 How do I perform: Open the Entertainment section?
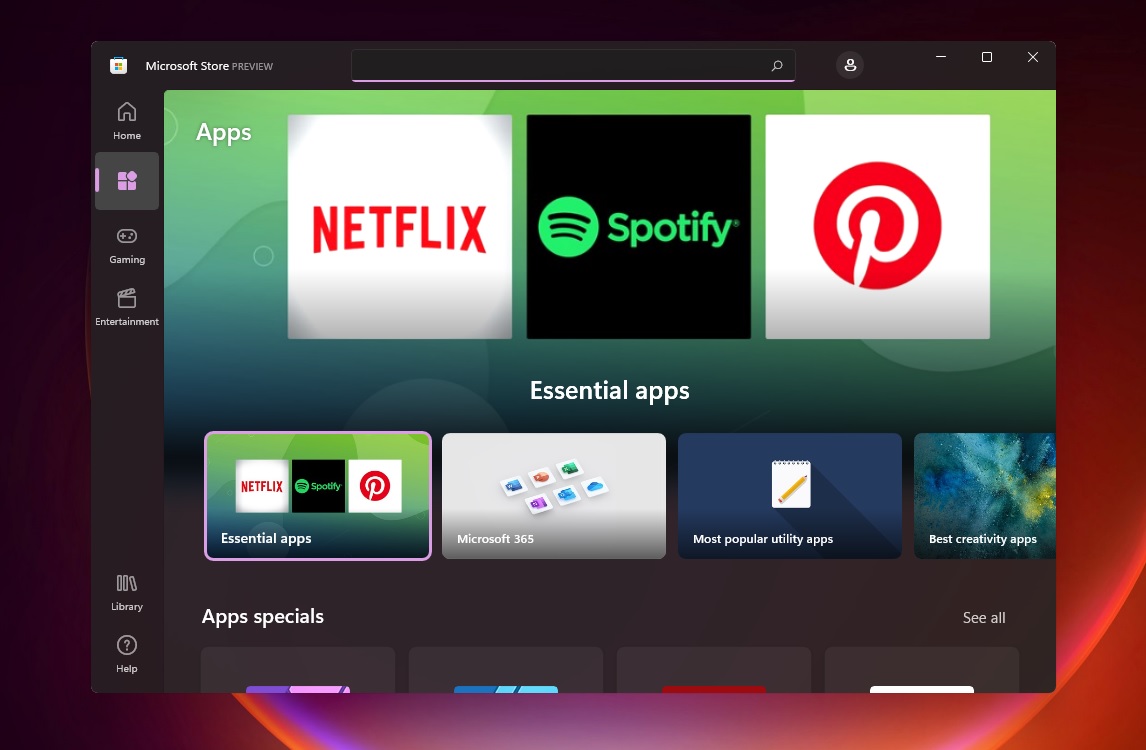[x=126, y=307]
